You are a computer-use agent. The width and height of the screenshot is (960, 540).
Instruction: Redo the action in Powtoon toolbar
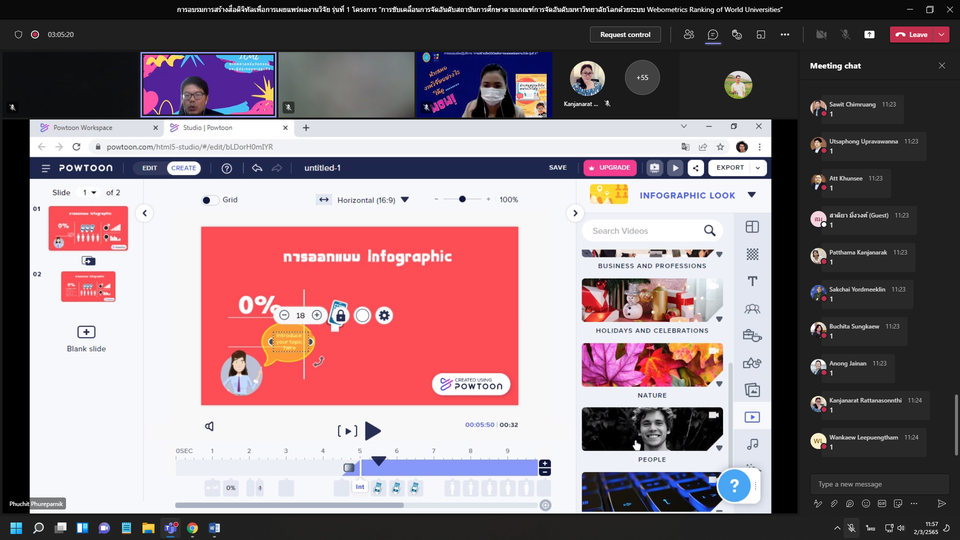tap(277, 168)
